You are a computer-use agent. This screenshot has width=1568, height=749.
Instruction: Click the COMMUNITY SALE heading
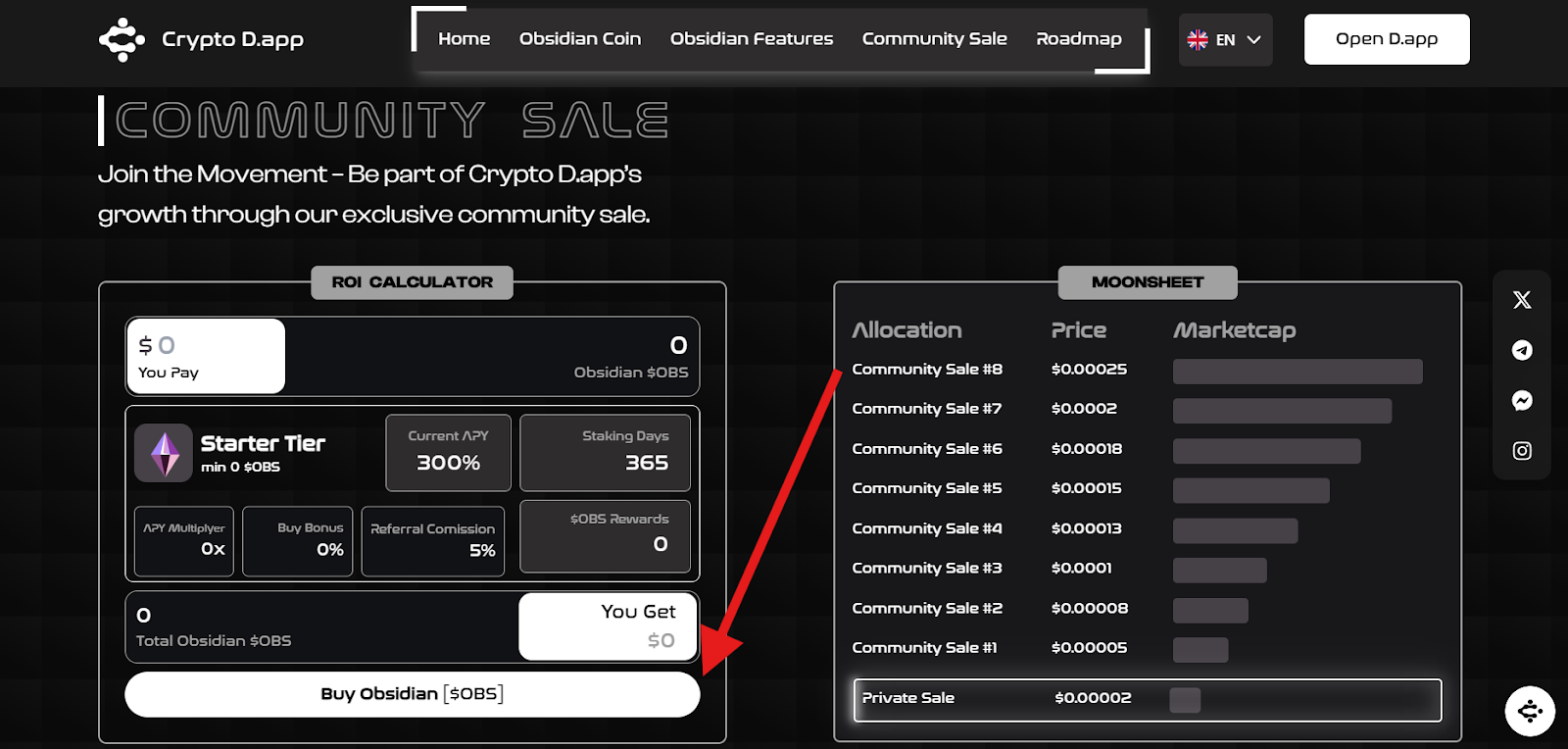pyautogui.click(x=392, y=122)
